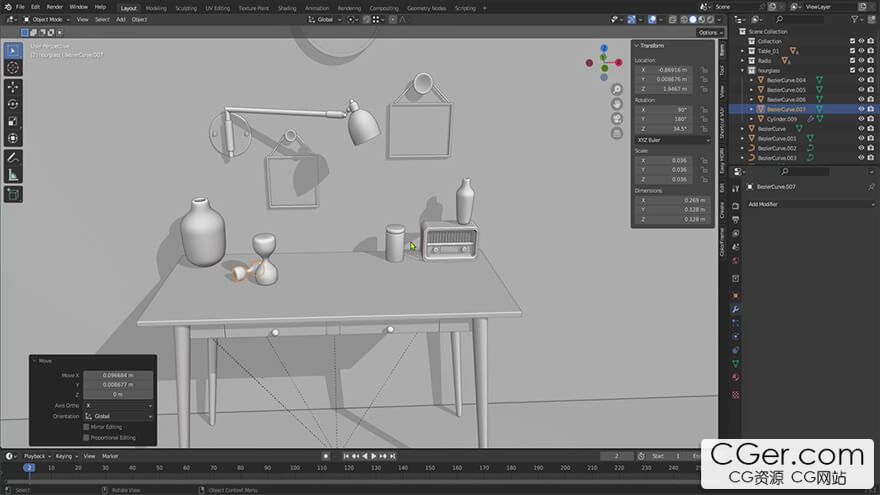Open the Object Mode dropdown
The width and height of the screenshot is (880, 495).
click(x=47, y=20)
